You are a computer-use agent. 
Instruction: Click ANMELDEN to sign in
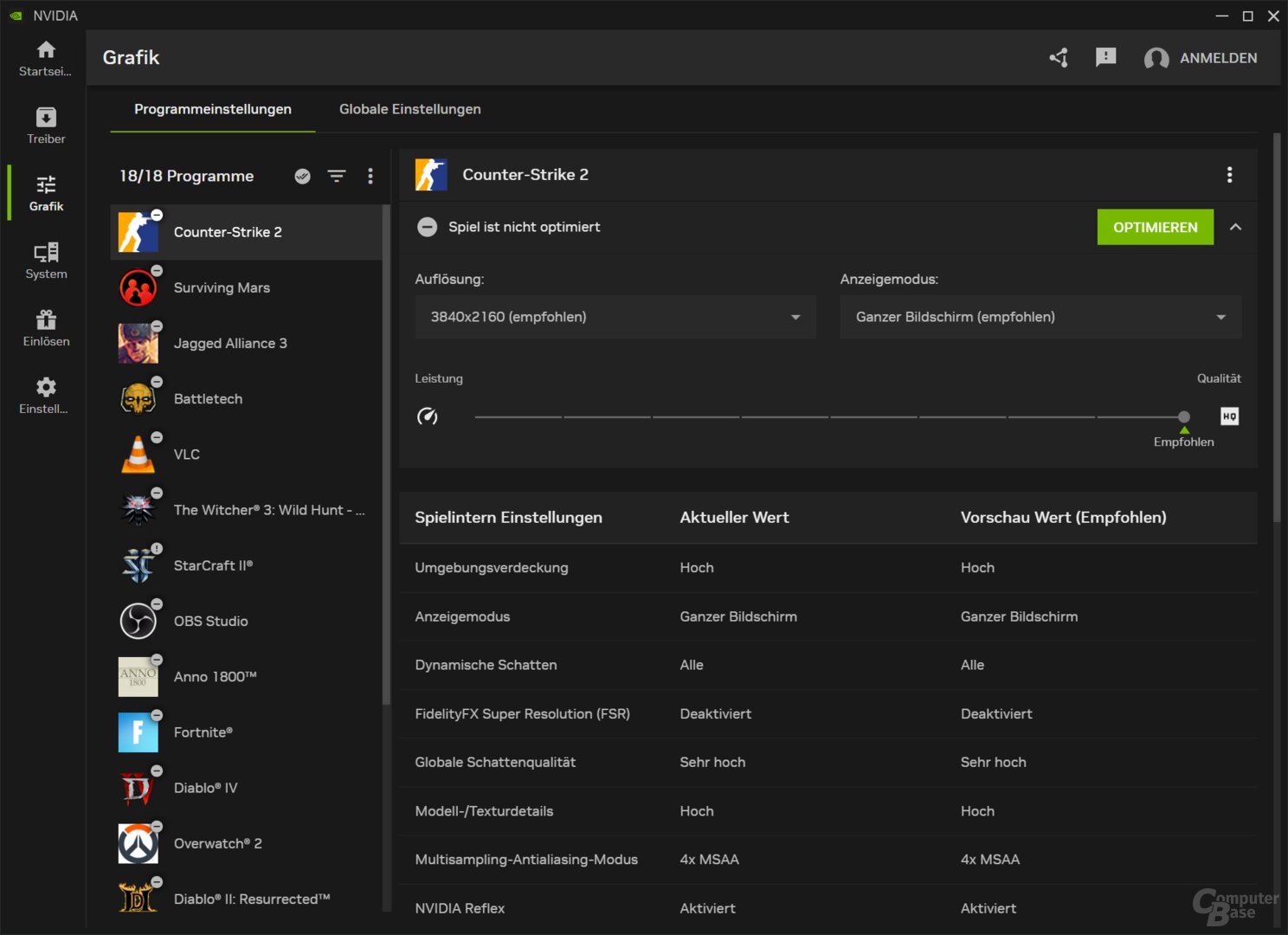[1218, 58]
